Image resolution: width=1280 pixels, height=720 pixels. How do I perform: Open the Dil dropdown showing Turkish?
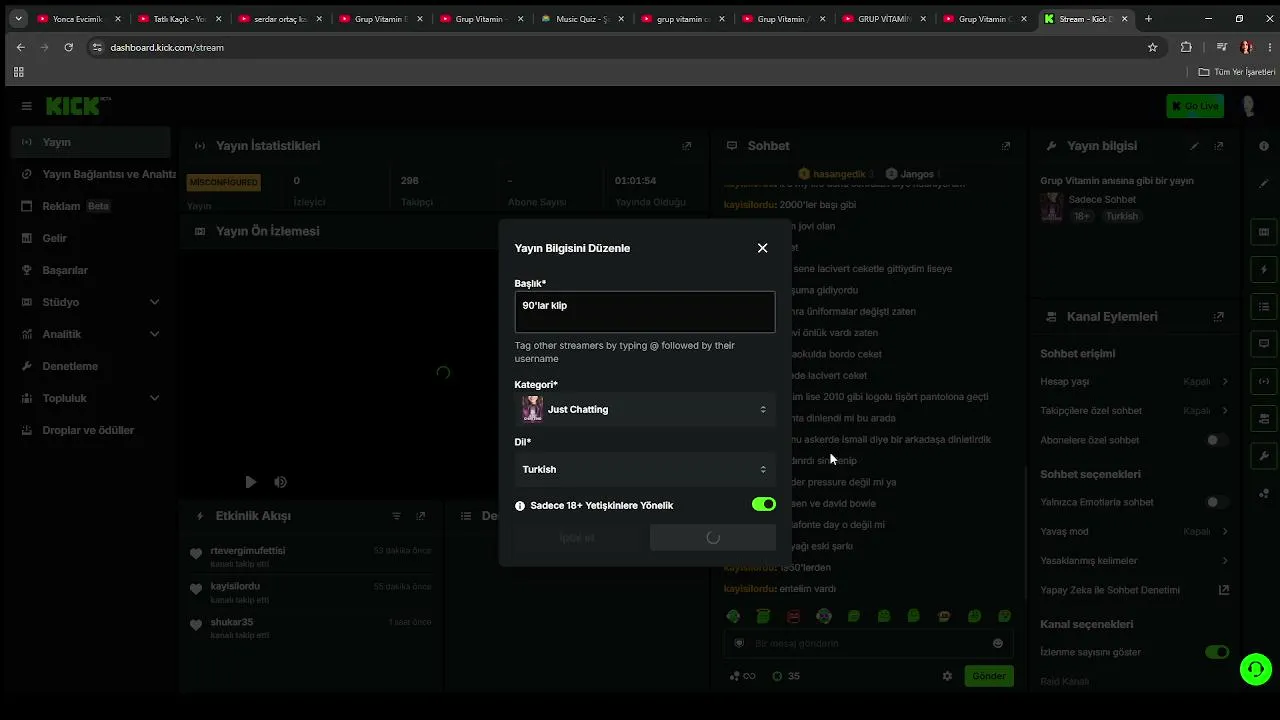click(x=645, y=469)
